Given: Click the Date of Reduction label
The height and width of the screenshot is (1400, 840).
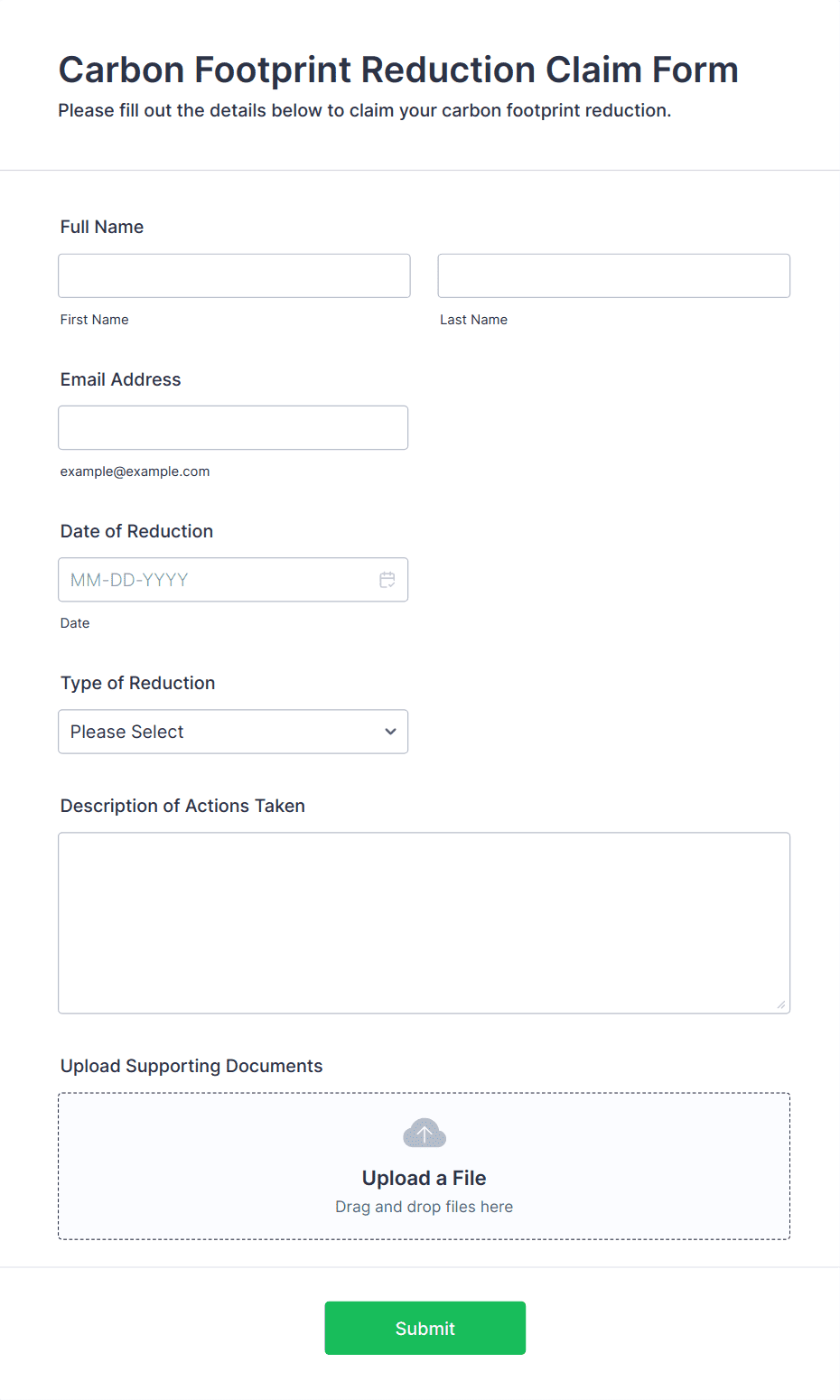Looking at the screenshot, I should [137, 531].
